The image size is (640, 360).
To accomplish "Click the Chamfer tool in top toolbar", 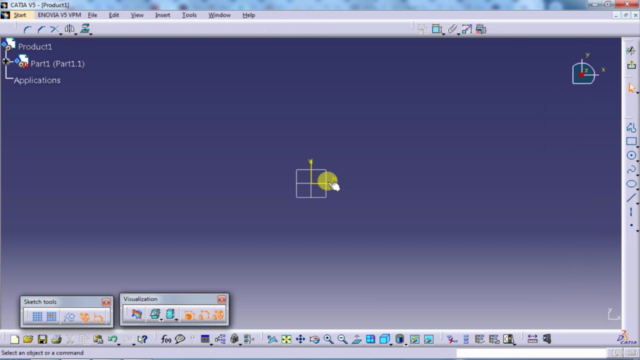I will (x=41, y=29).
